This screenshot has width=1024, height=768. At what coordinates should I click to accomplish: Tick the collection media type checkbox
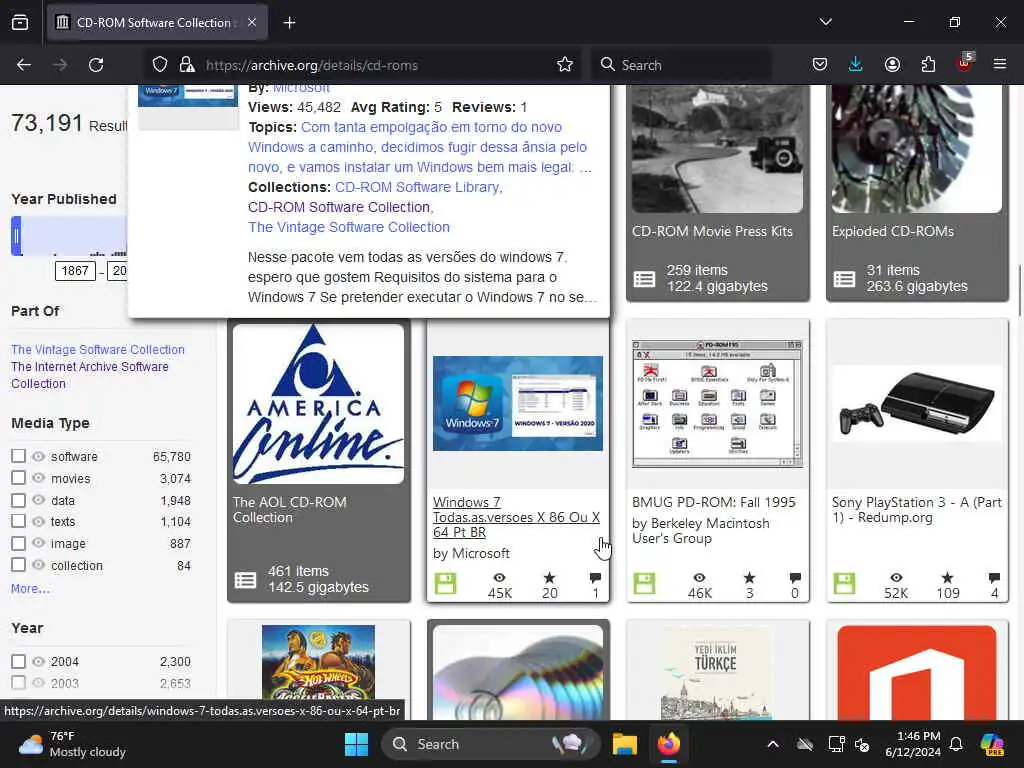(x=18, y=565)
